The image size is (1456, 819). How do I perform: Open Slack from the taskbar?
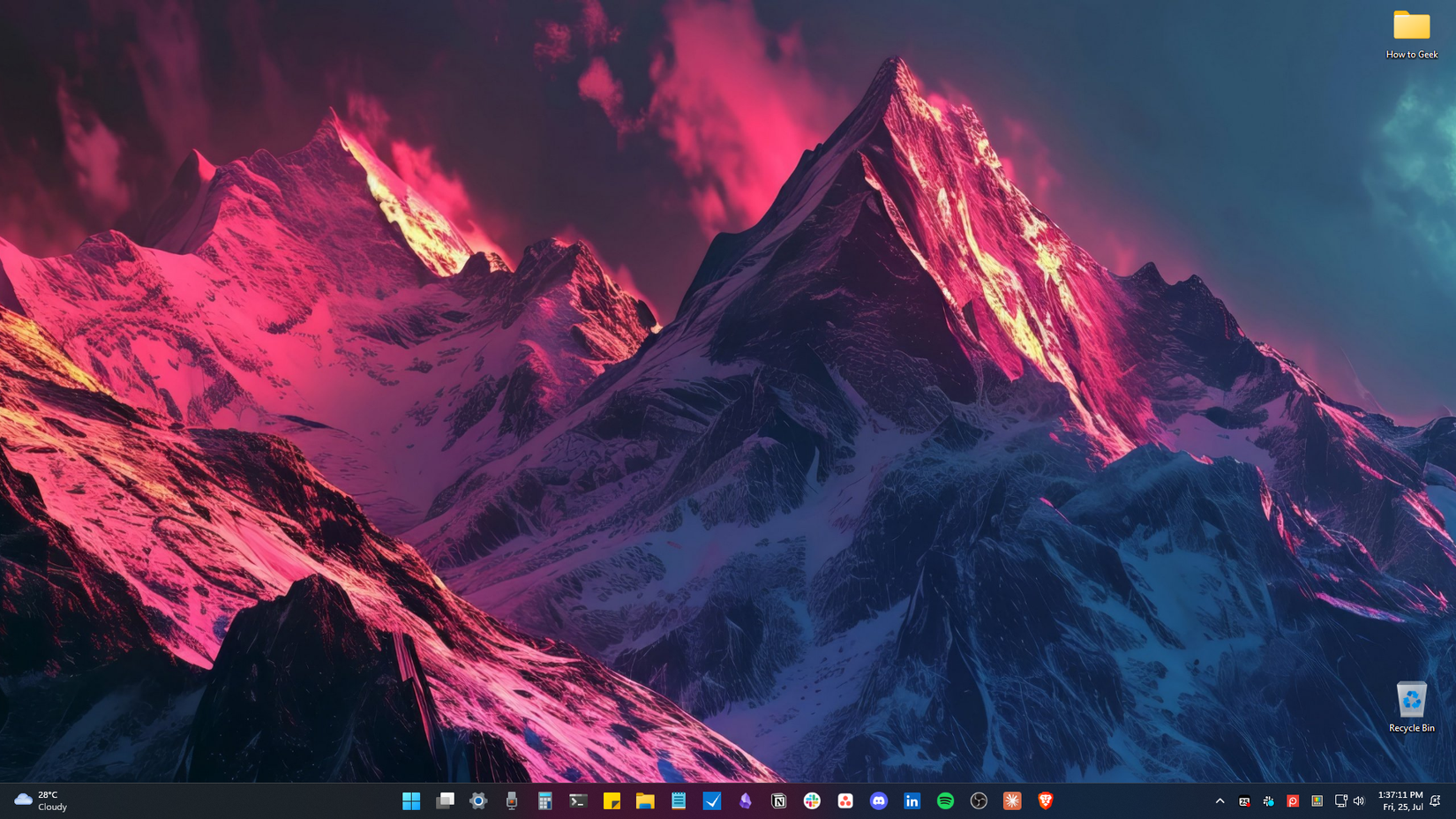[812, 800]
